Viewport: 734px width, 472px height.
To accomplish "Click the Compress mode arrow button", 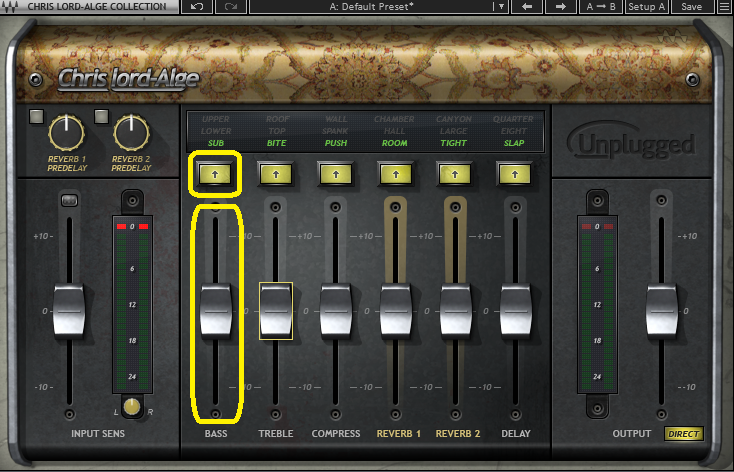I will click(335, 174).
